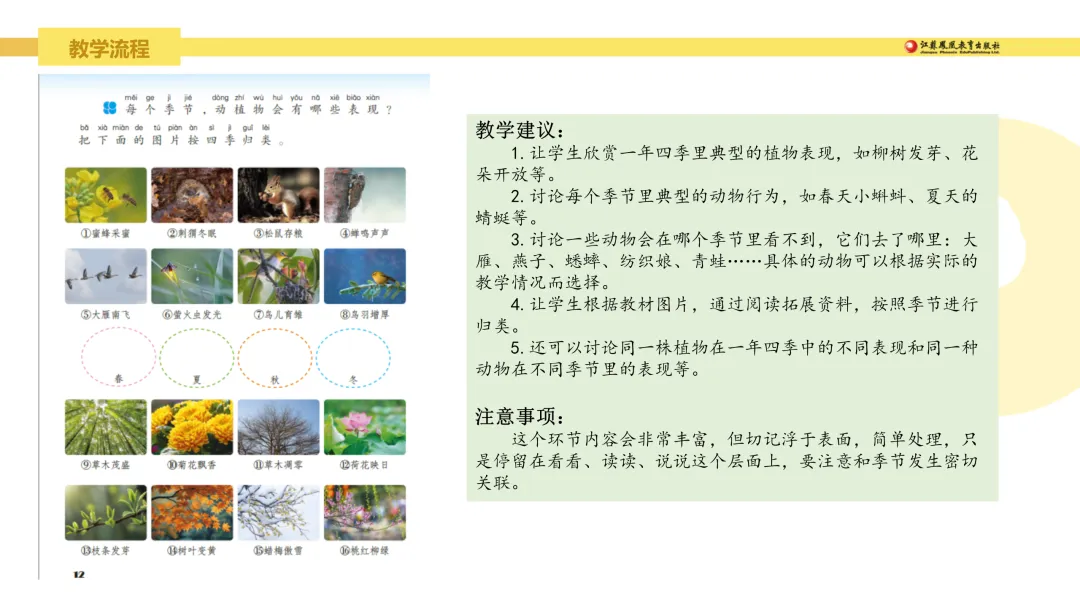Viewport: 1080px width, 608px height.
Task: Click the blue dashed 冬 circle
Action: tap(353, 357)
